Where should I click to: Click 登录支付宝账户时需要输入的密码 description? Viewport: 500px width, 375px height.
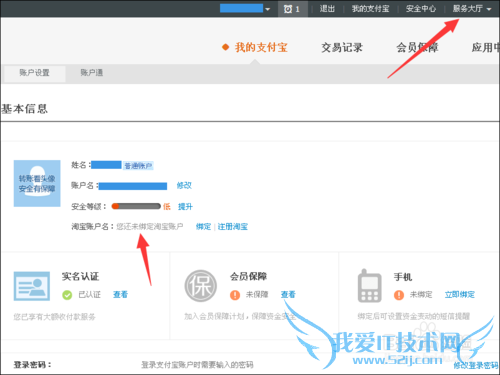point(197,365)
